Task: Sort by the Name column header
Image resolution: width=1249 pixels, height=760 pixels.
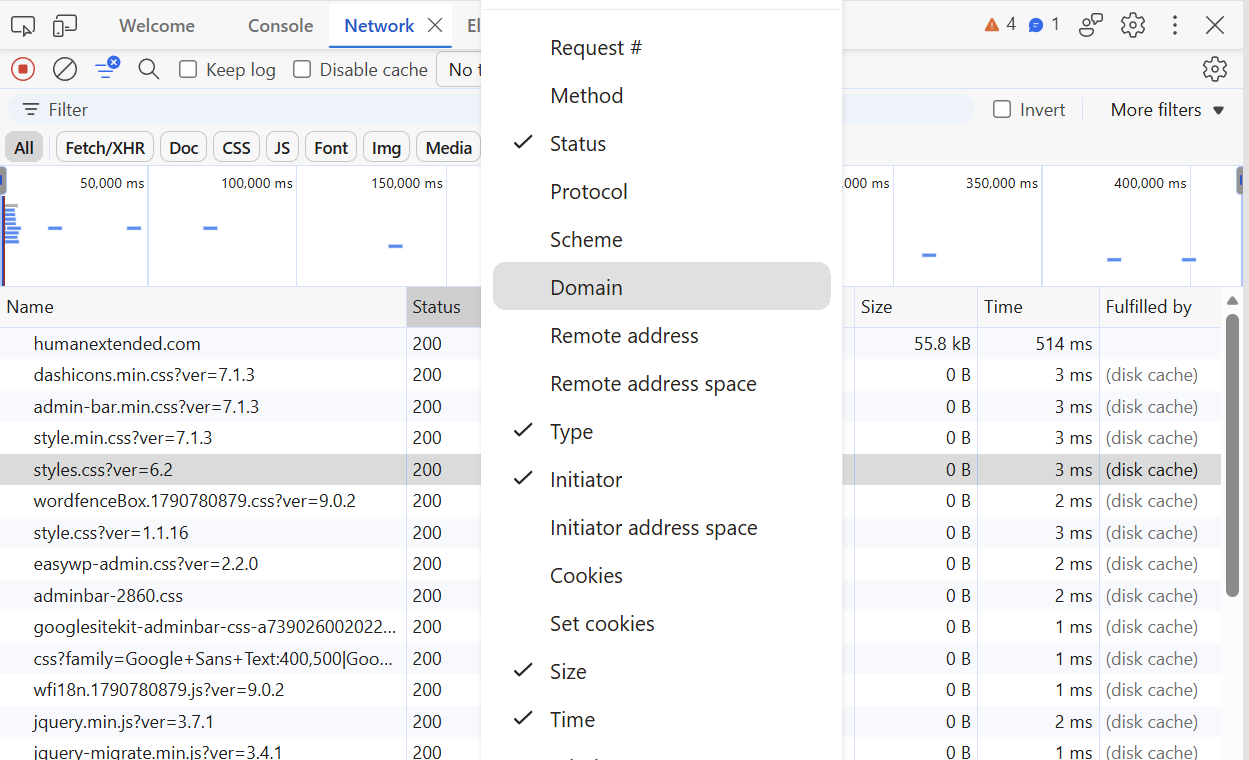Action: tap(203, 307)
